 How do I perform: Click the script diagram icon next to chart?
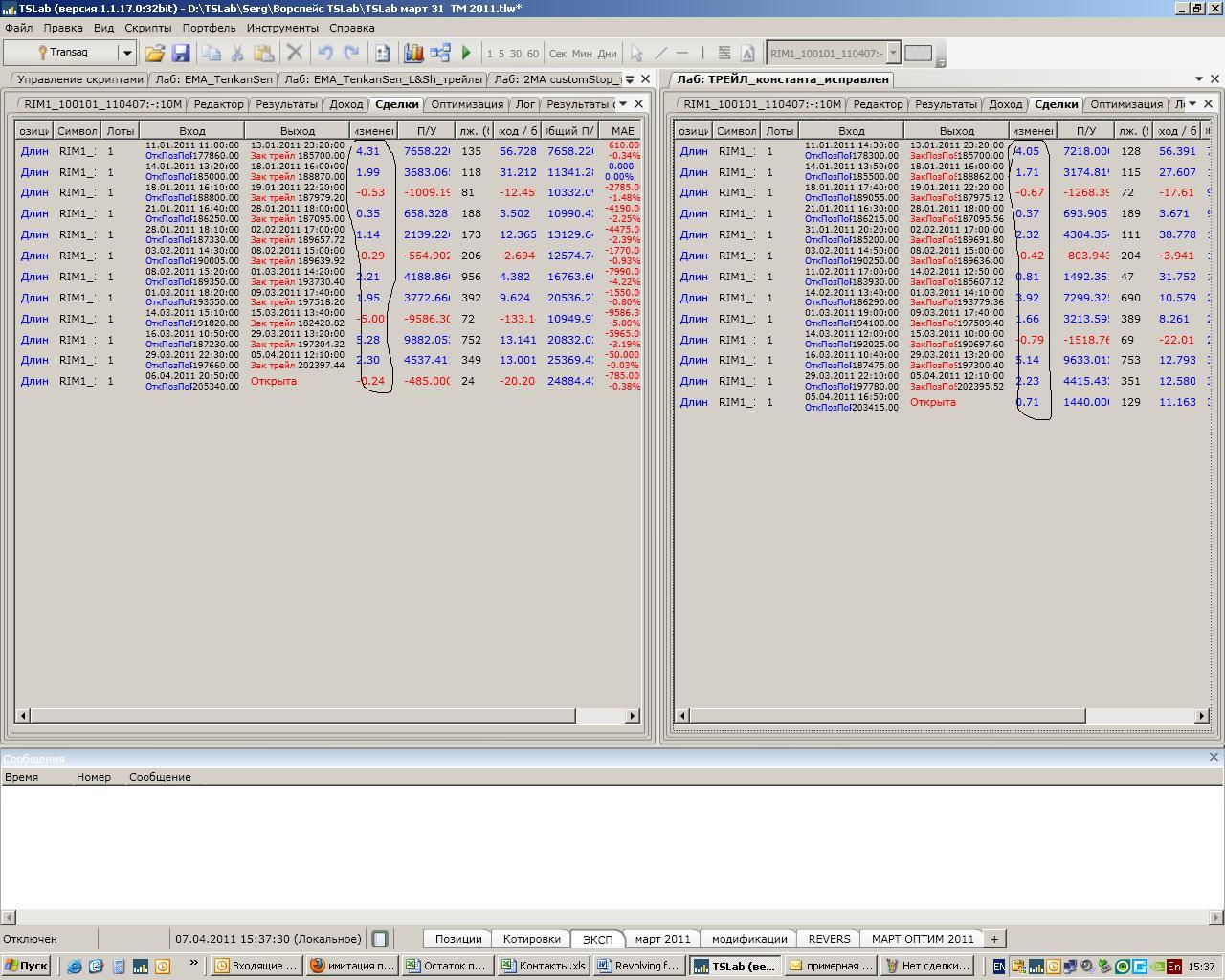[x=440, y=54]
